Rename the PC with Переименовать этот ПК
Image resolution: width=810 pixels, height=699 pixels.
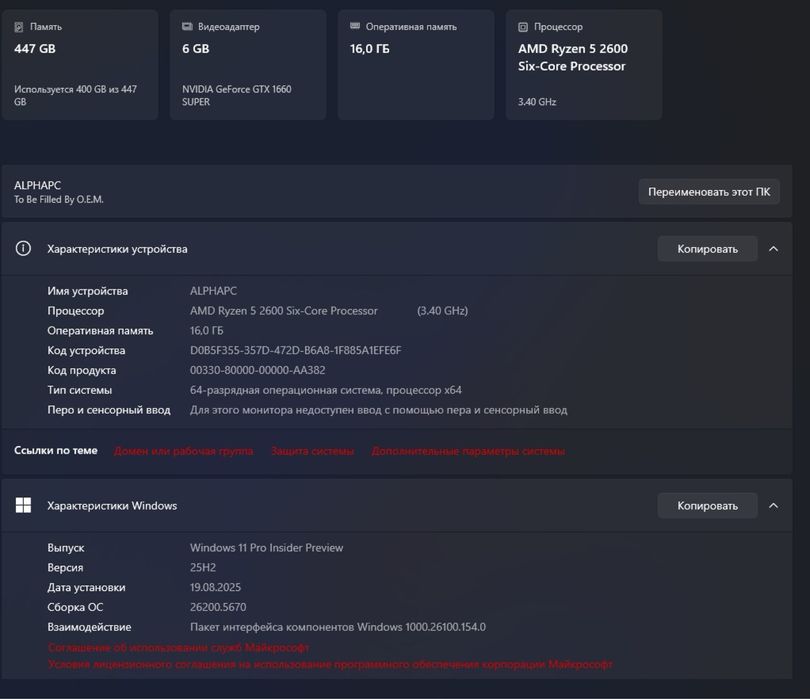[709, 192]
